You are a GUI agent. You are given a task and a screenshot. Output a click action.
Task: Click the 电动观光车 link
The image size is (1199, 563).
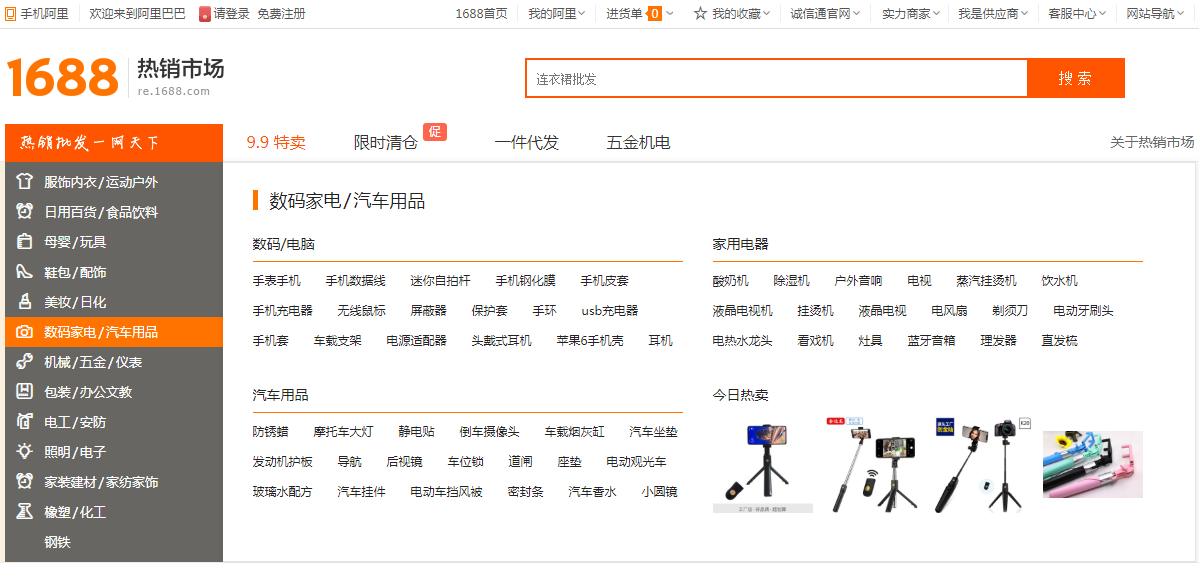pos(636,462)
